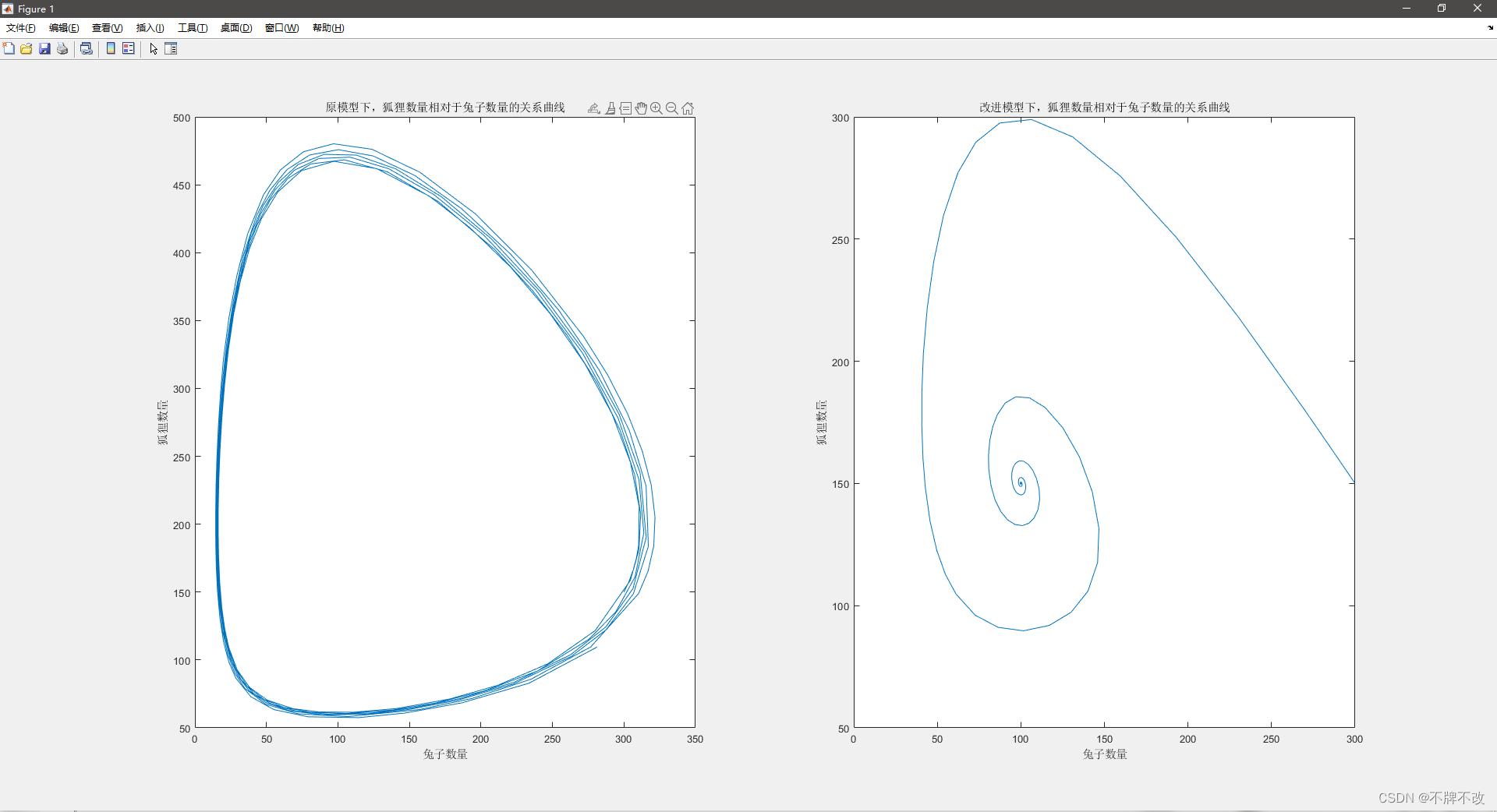Open the 工具(T) menu
This screenshot has width=1497, height=812.
coord(193,28)
